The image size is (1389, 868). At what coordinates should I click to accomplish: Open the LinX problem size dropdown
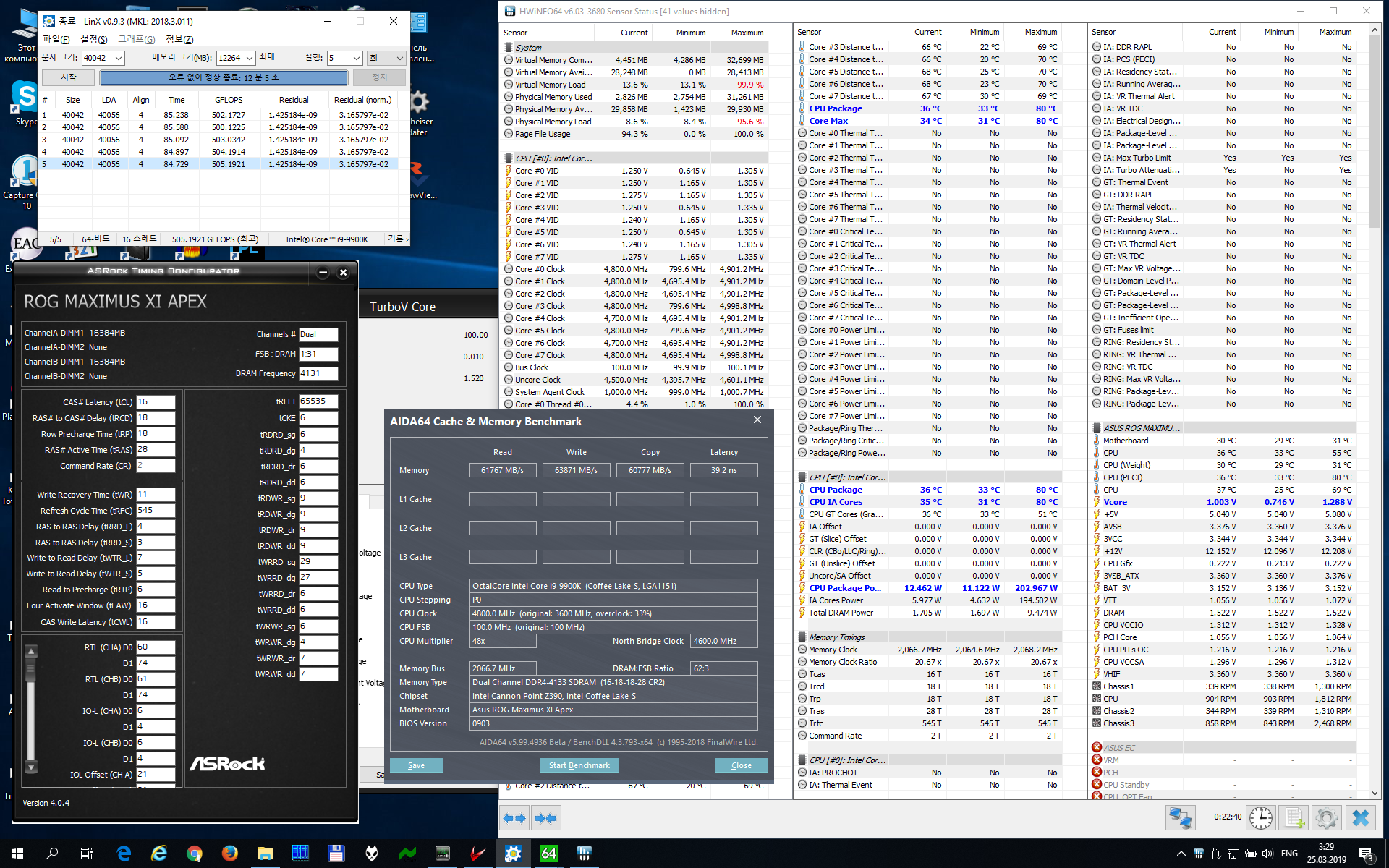pyautogui.click(x=119, y=58)
